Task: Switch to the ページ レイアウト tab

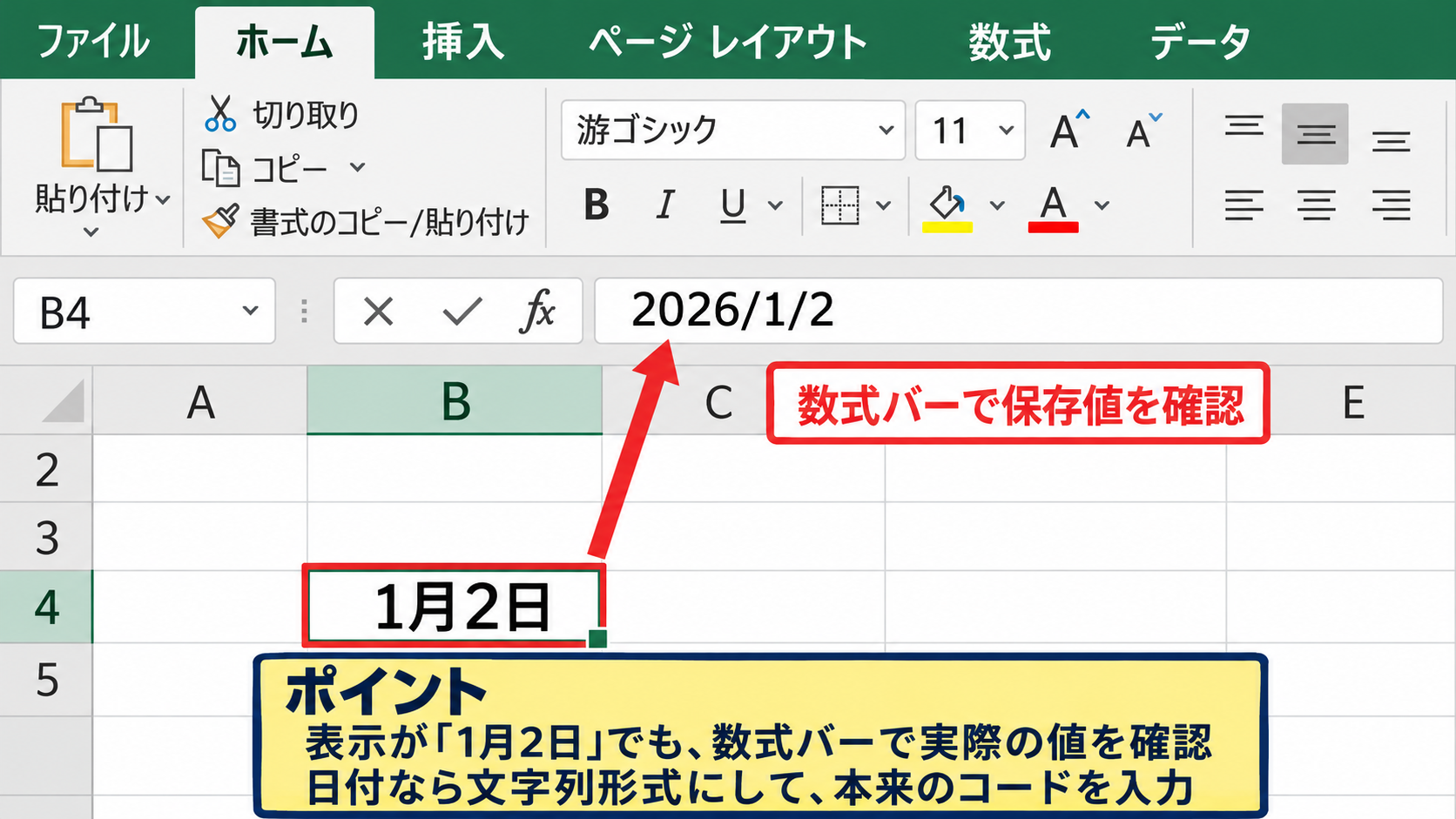Action: [728, 41]
